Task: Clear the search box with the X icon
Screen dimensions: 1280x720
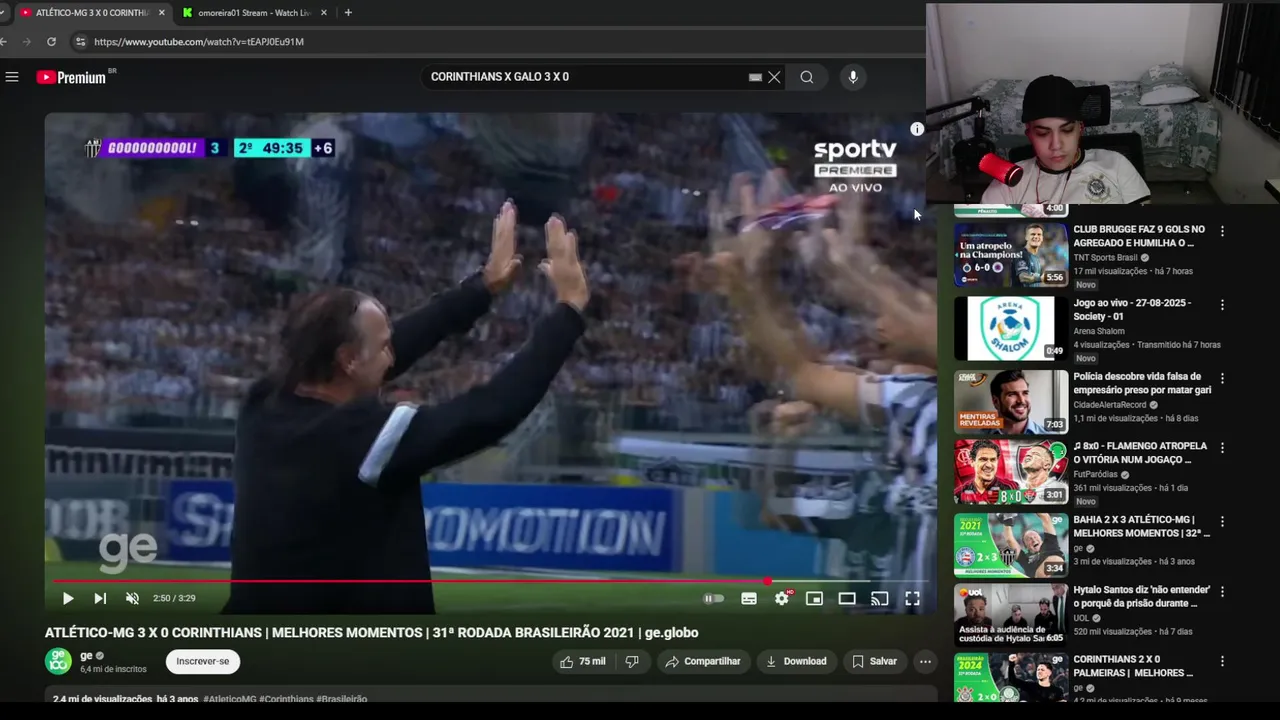Action: click(x=774, y=77)
